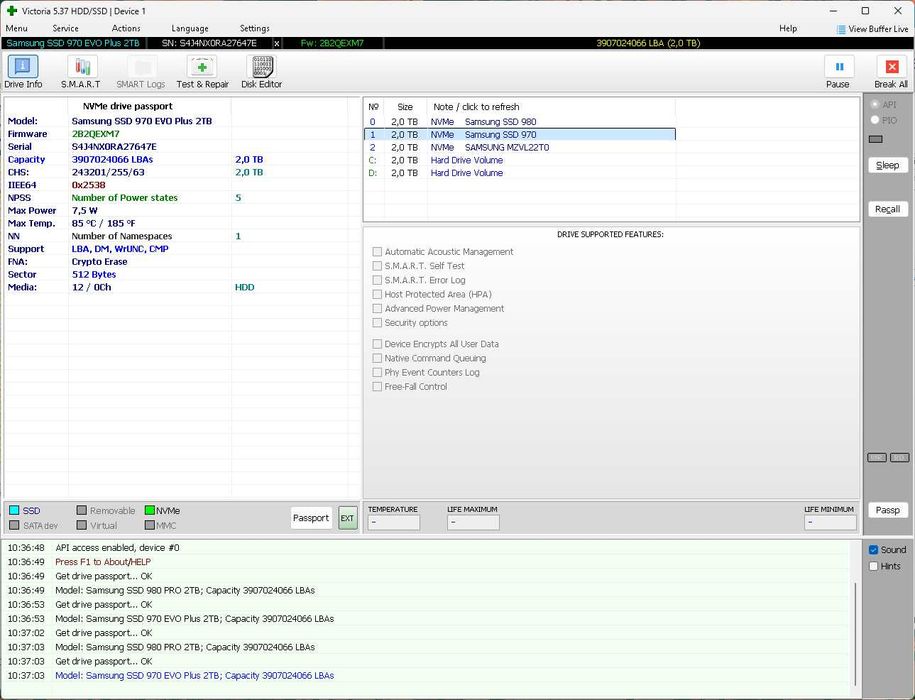This screenshot has height=700, width=915.
Task: Open the Menu menu
Action: 17,28
